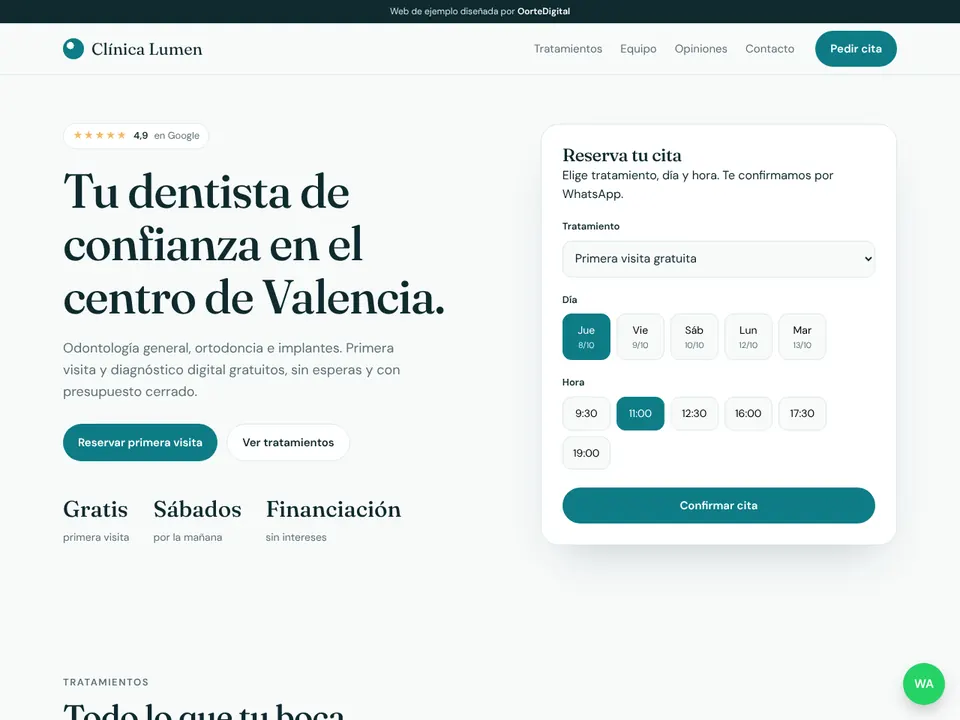Click the "Financiación" stat text
The height and width of the screenshot is (720, 960).
tap(333, 509)
